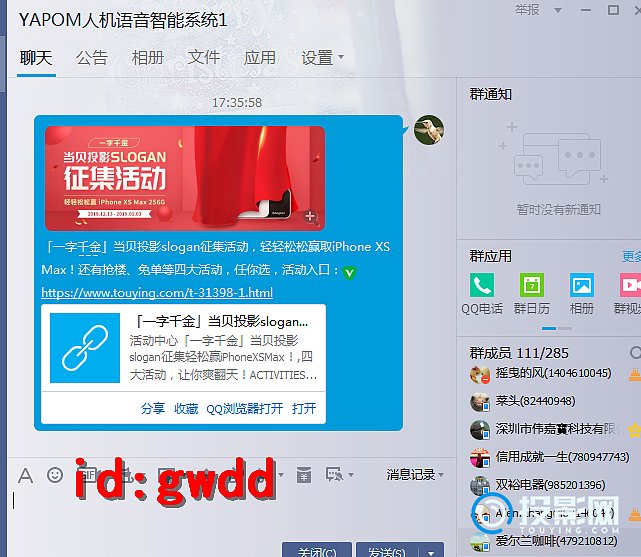Click the 群成员 111/285 header
Image resolution: width=641 pixels, height=557 pixels.
(519, 353)
